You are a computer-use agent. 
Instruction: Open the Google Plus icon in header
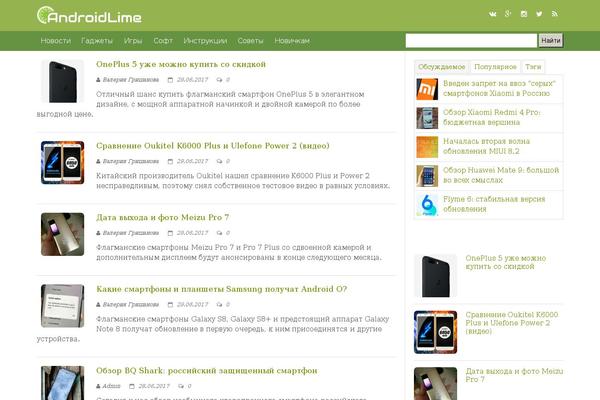[x=508, y=14]
